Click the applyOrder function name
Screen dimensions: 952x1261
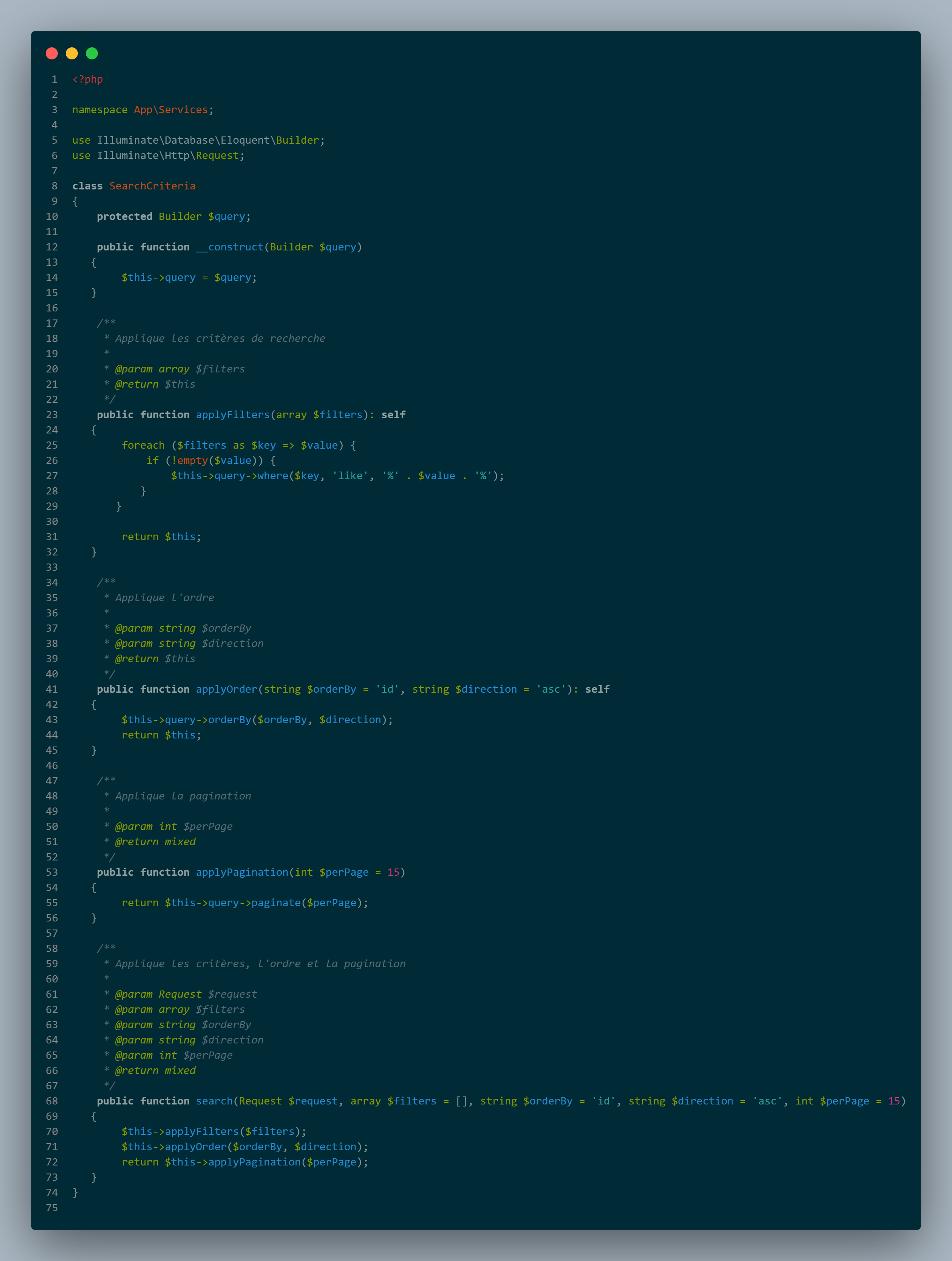point(226,689)
